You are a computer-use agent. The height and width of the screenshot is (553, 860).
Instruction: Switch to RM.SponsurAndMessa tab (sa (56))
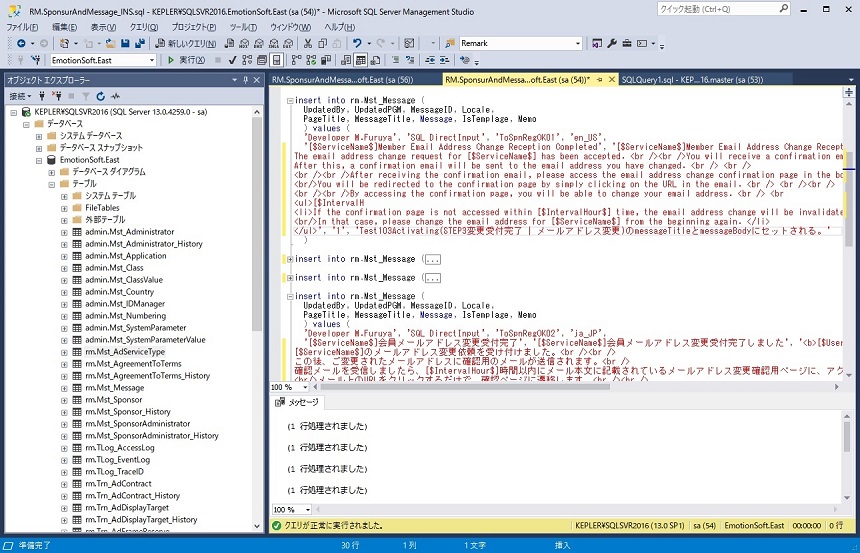click(x=343, y=80)
